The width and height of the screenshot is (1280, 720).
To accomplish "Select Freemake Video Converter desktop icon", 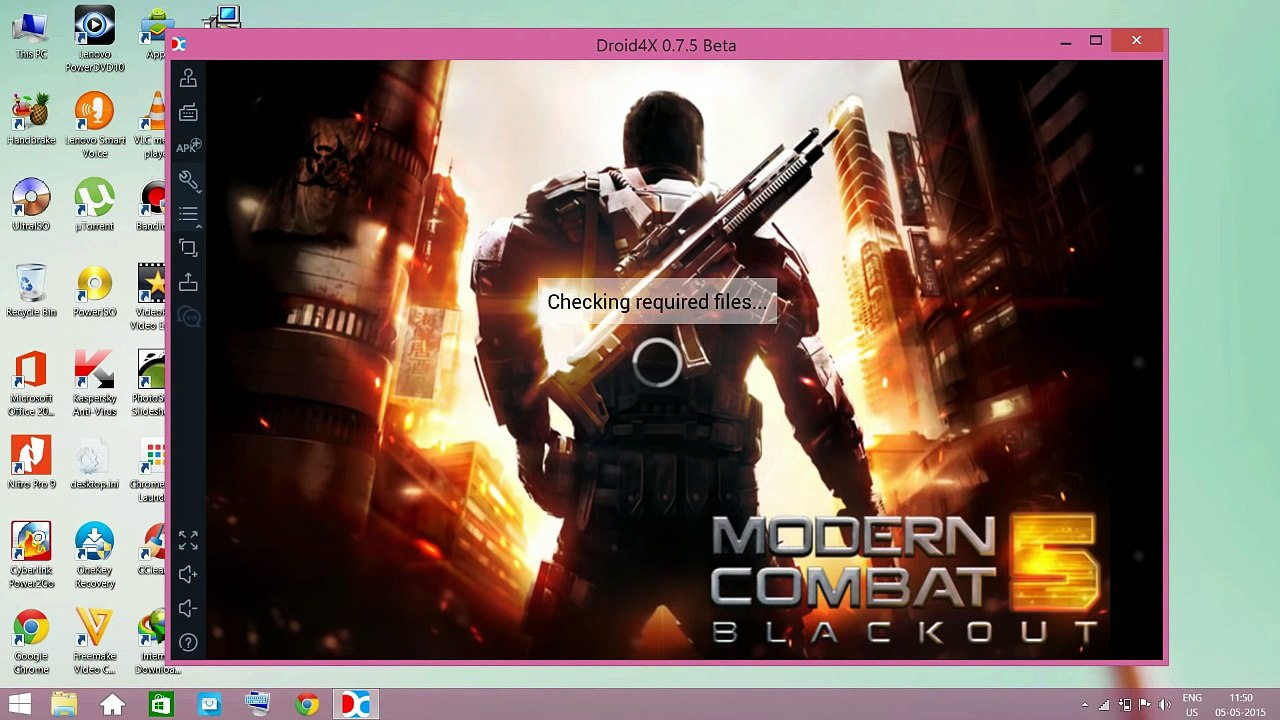I will [x=95, y=641].
